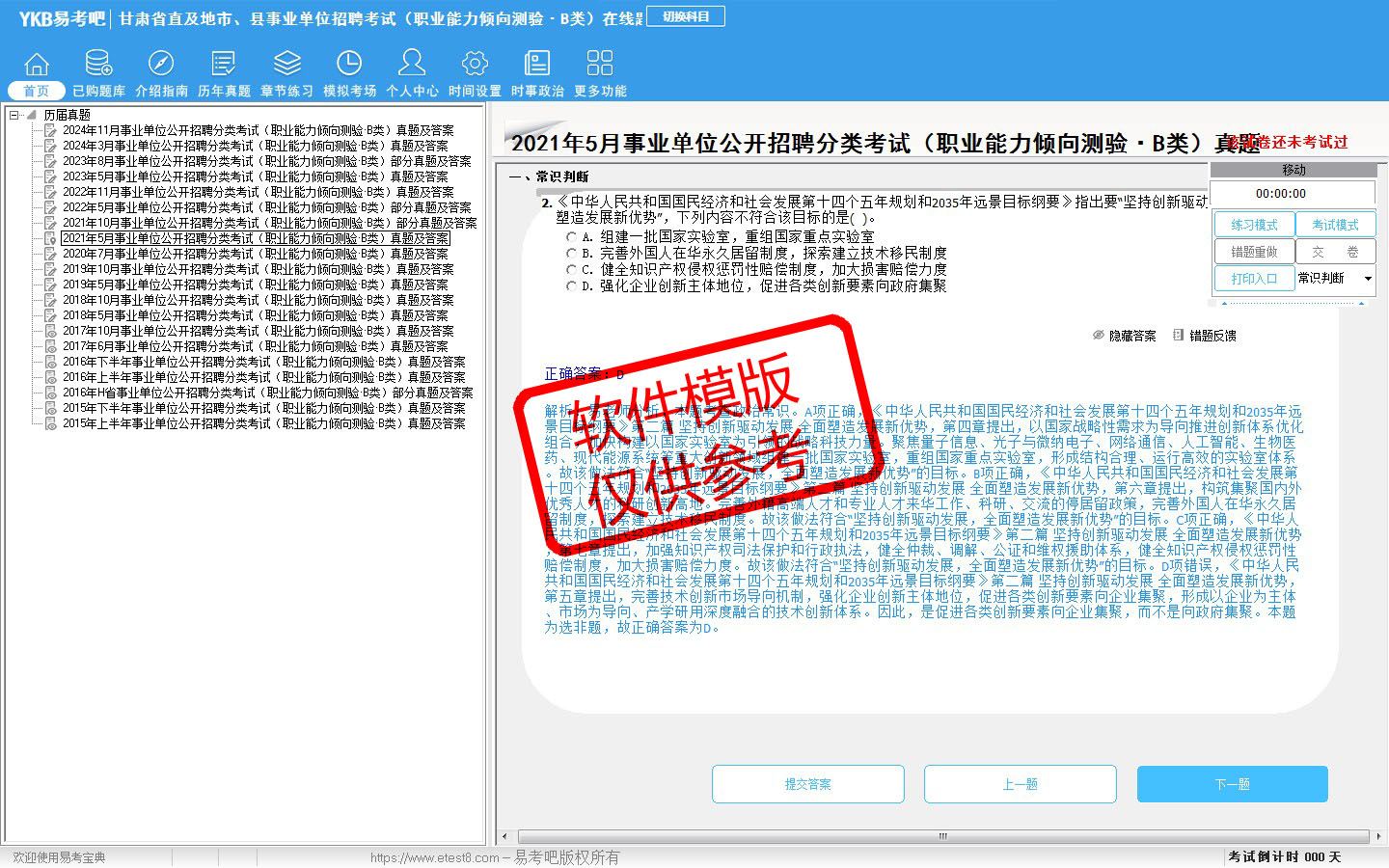Screen dimensions: 1389x868
Task: Open 介绍指南 compass icon
Action: coord(161,65)
